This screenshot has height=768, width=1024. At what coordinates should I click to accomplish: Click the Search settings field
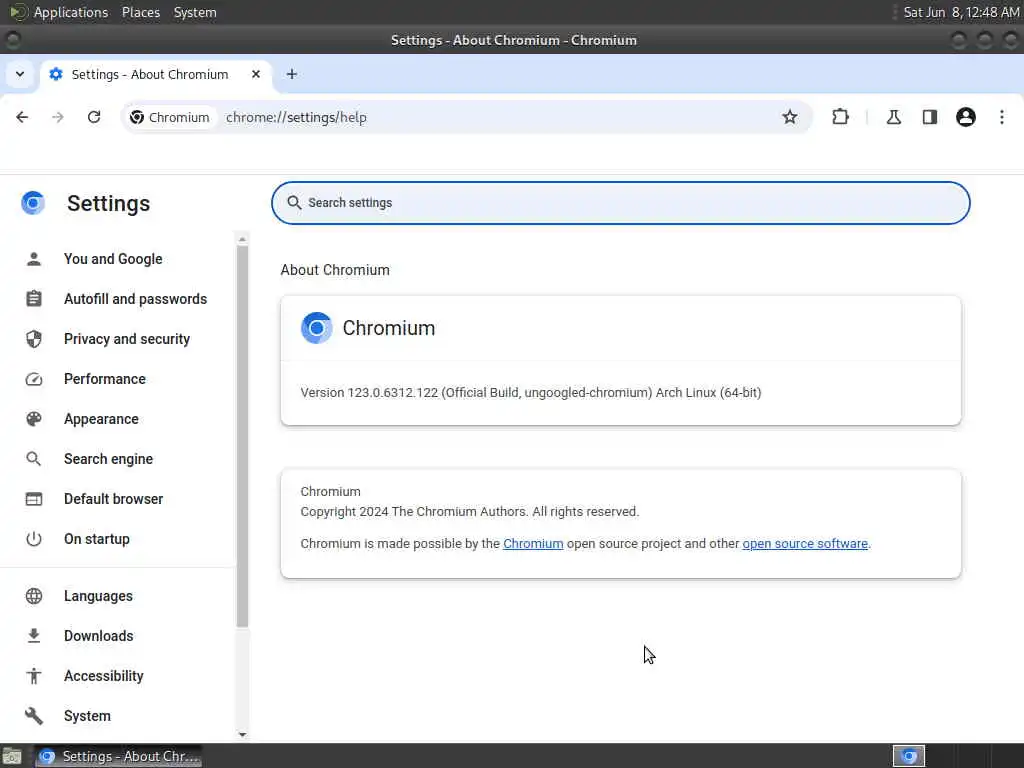pos(620,203)
